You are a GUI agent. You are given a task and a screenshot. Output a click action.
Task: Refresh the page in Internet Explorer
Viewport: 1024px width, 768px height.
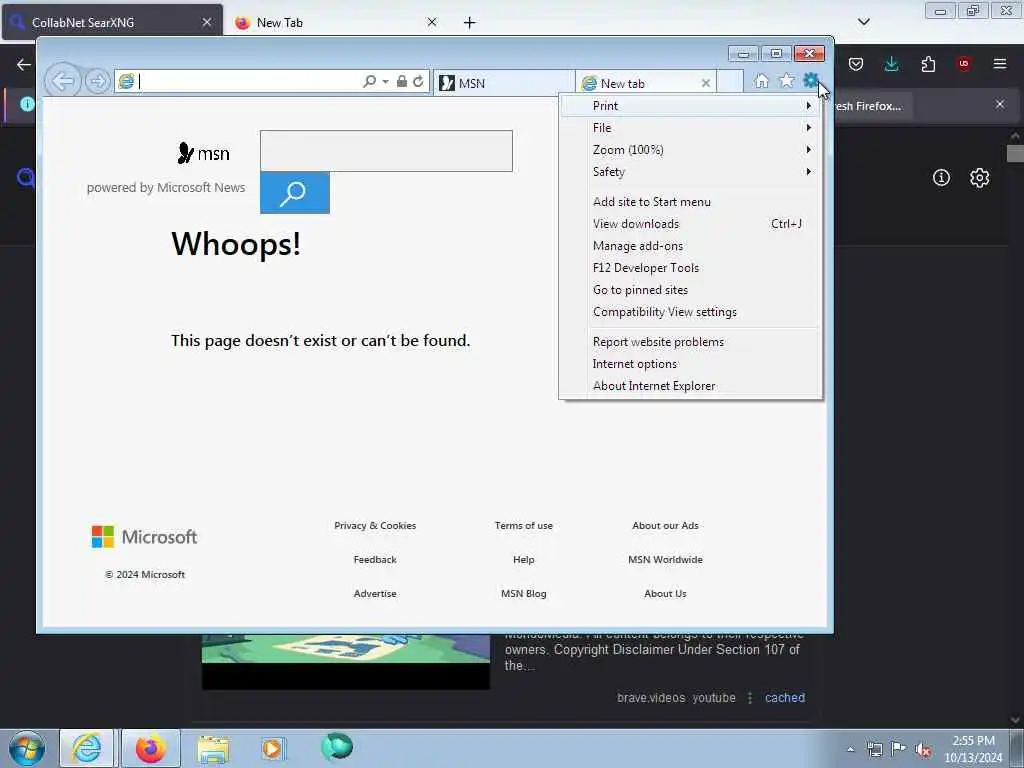click(418, 81)
